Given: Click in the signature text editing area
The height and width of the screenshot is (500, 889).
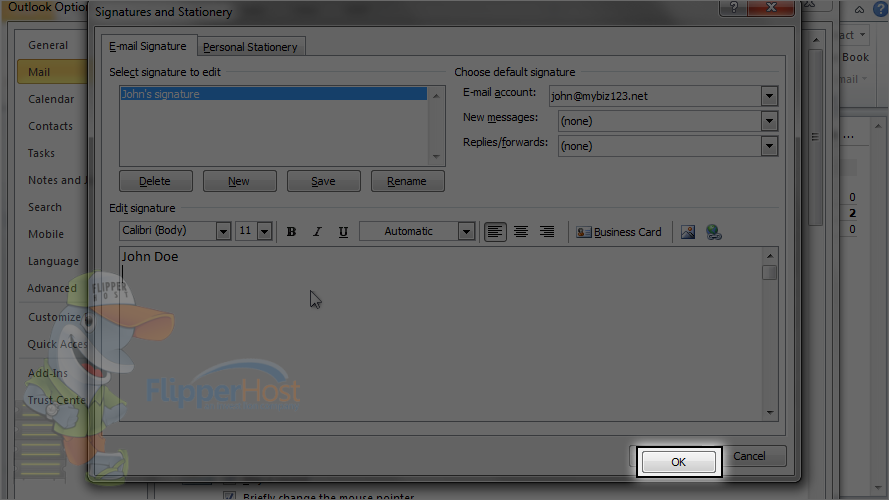Looking at the screenshot, I should [441, 334].
